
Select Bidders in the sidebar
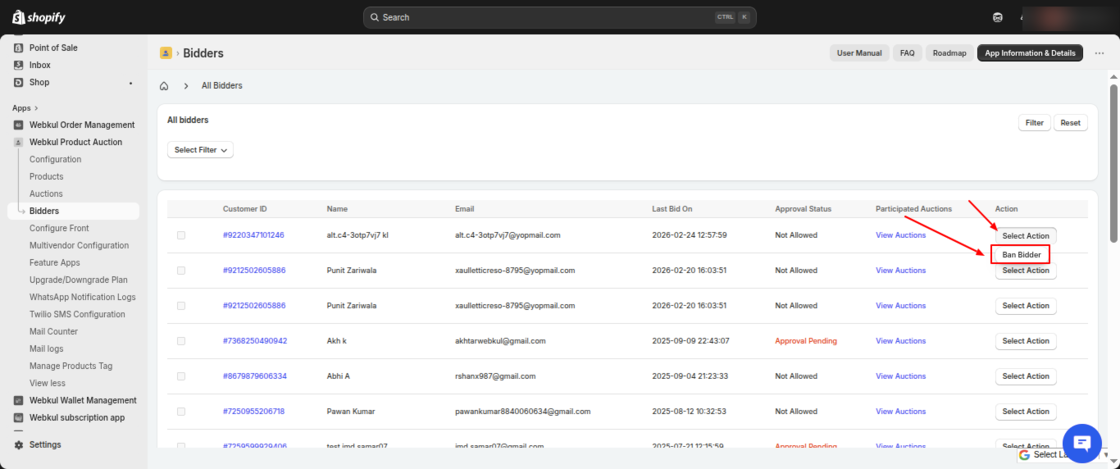pos(74,211)
